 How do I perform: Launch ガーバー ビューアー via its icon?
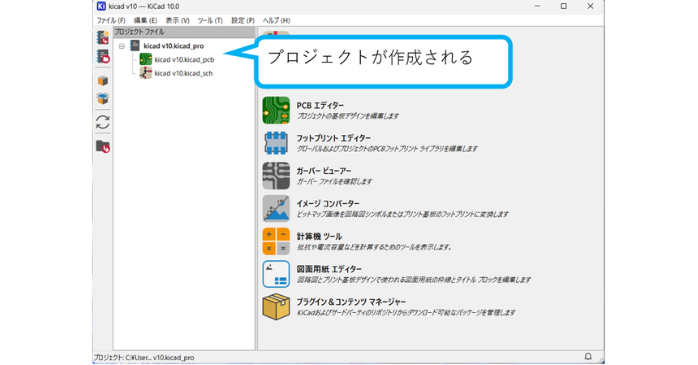276,175
